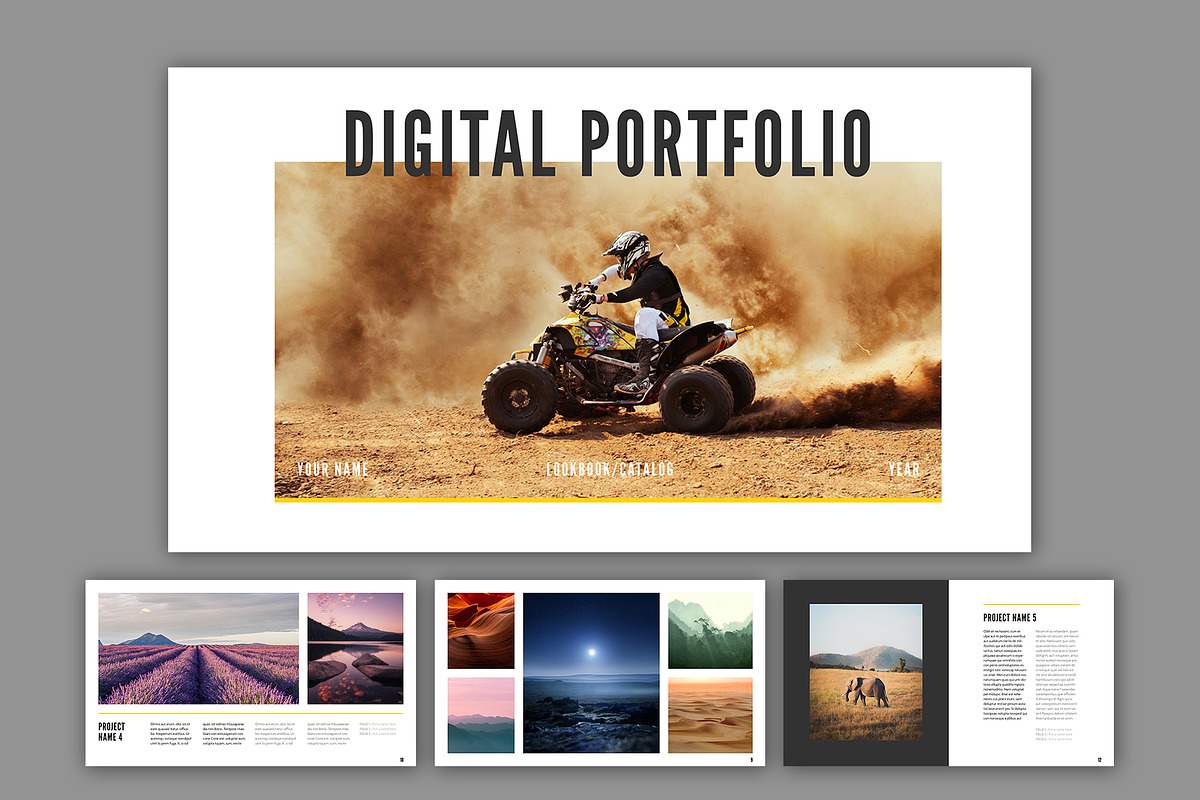Click the "PROJECT NAME 4" heading
This screenshot has width=1200, height=800.
111,732
